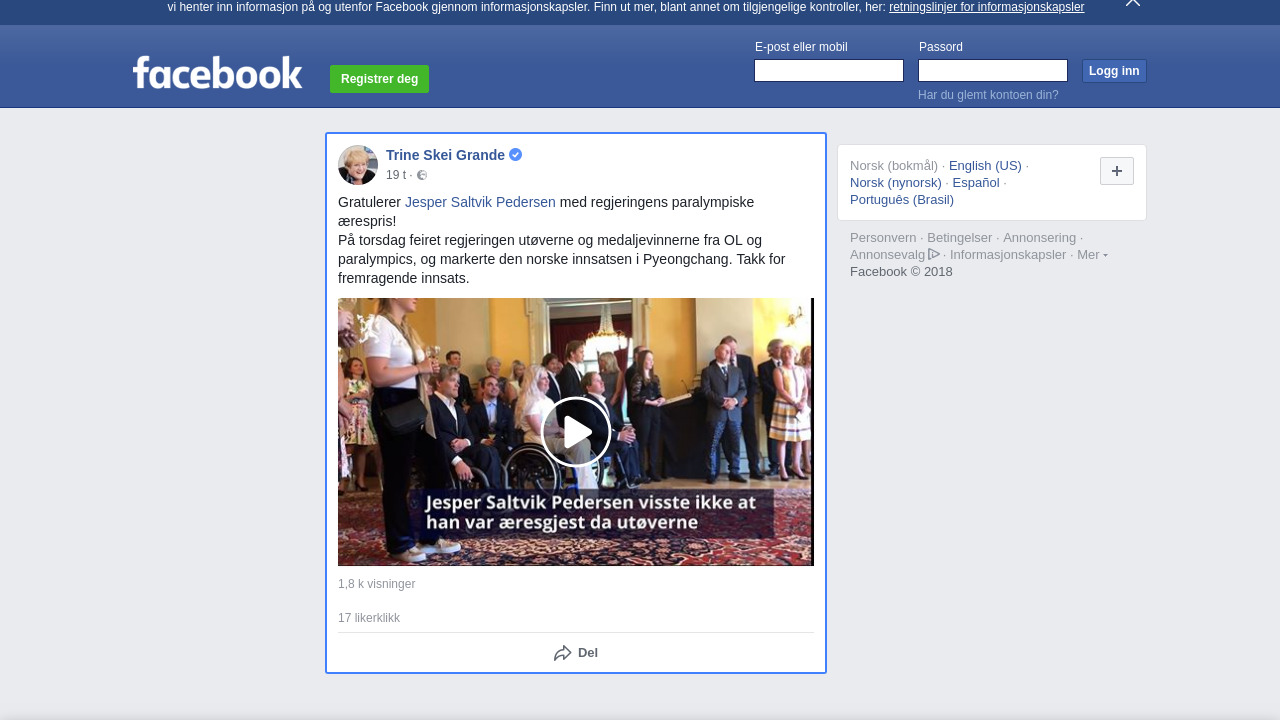This screenshot has height=720, width=1280.
Task: Open the Personvern footer link
Action: coord(883,238)
